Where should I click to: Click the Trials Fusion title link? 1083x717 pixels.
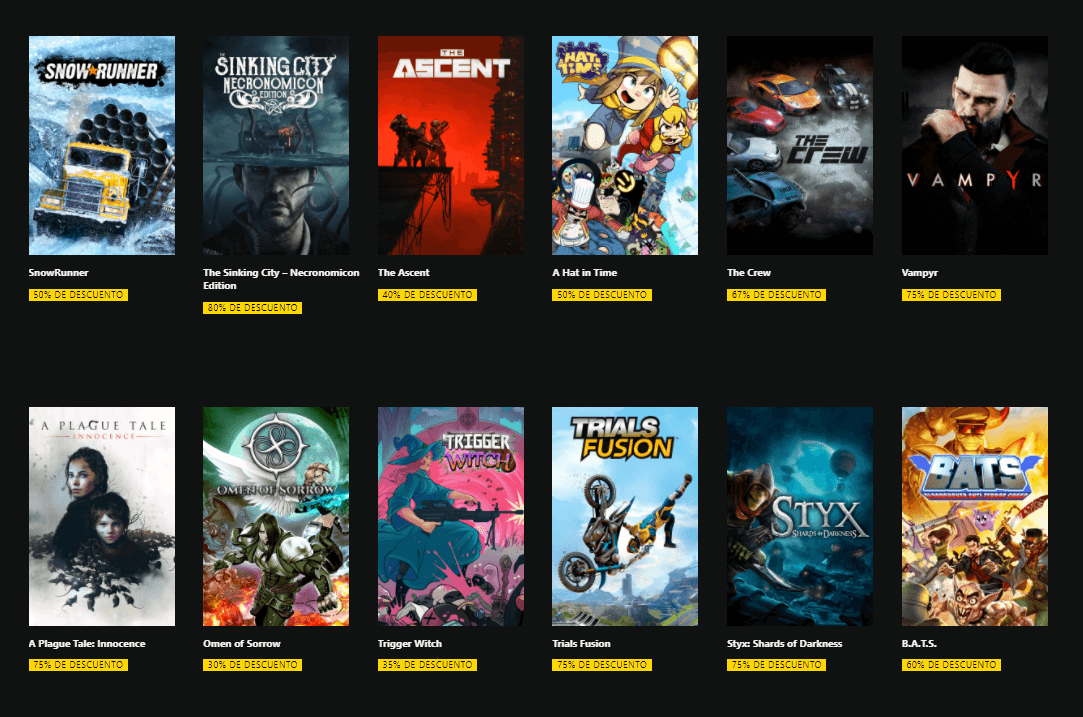point(581,644)
